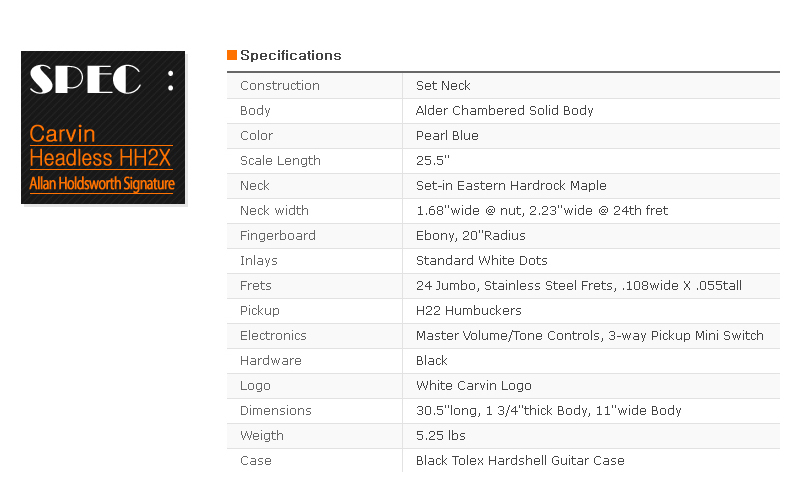Click the Frets stainless steel description
This screenshot has width=800, height=492.
click(579, 286)
